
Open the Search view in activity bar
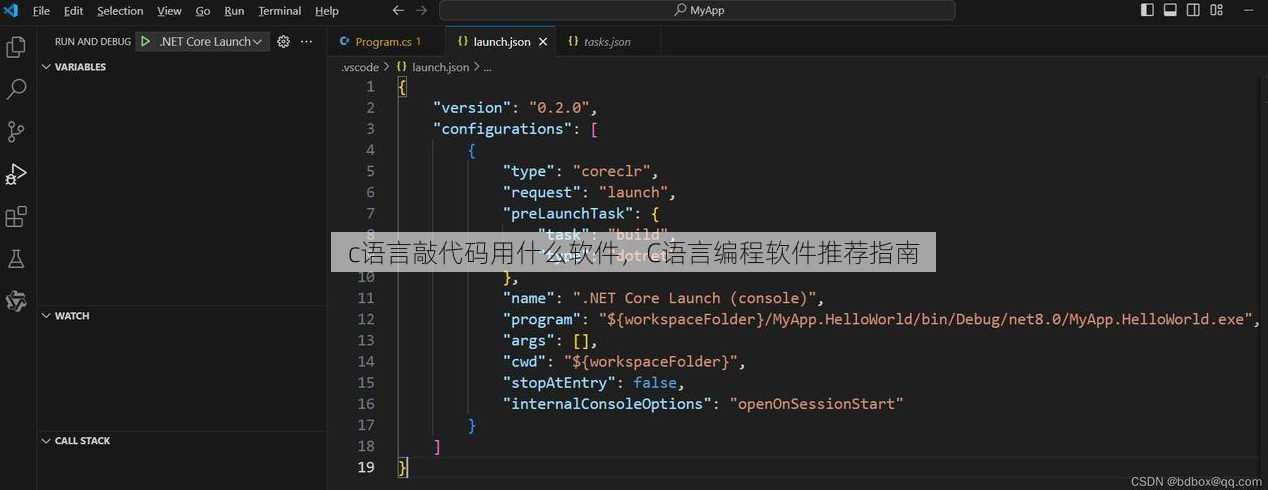point(16,89)
